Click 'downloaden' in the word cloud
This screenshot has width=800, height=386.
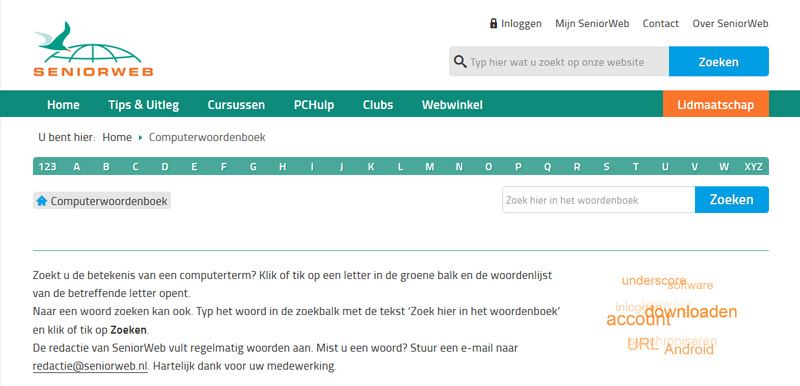[x=691, y=312]
